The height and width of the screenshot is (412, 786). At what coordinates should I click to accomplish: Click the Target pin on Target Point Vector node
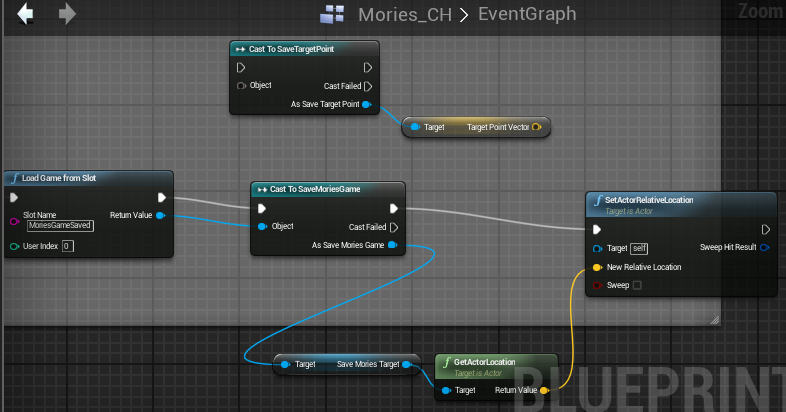[x=415, y=127]
